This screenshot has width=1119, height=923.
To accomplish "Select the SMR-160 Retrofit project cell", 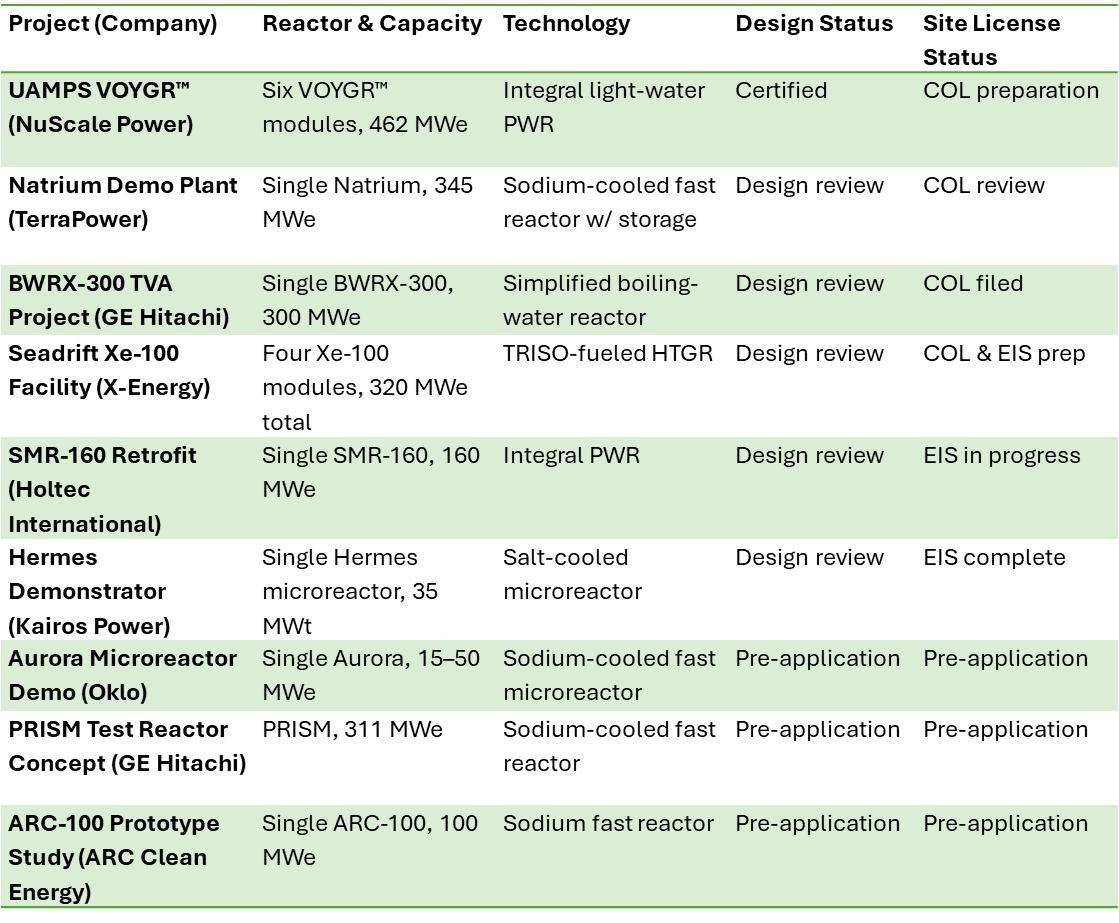I will pos(103,489).
